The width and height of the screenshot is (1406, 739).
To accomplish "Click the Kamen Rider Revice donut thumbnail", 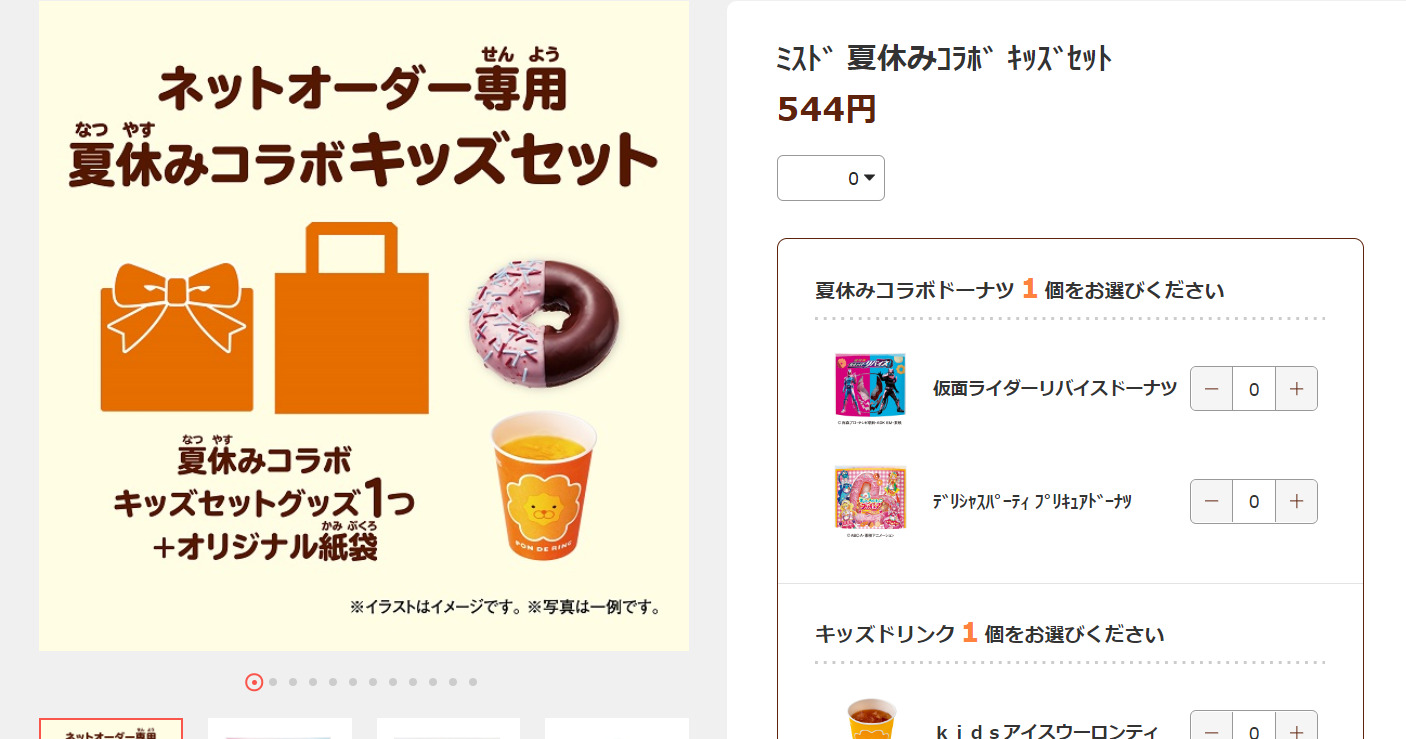I will [870, 386].
